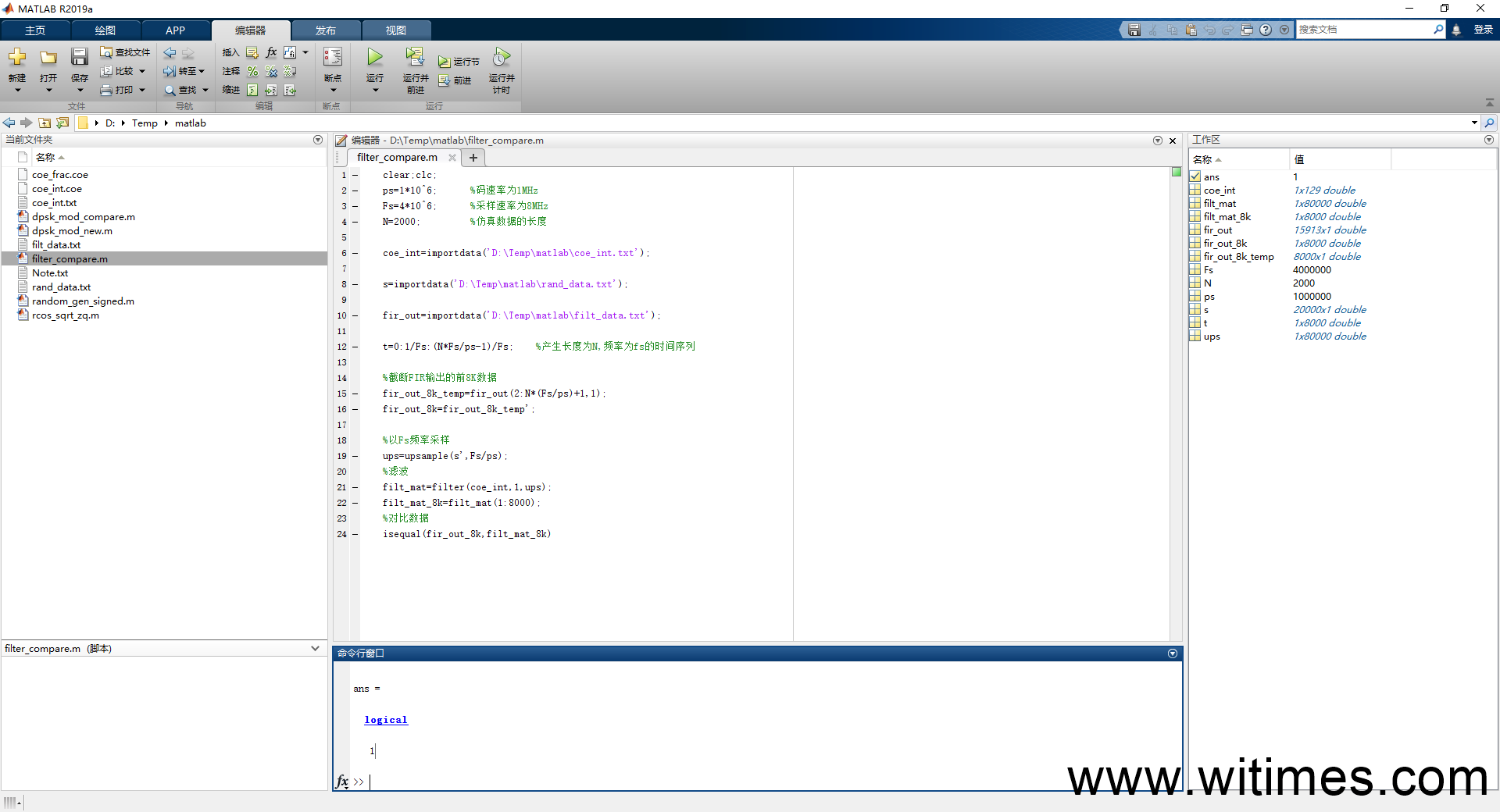Viewport: 1500px width, 812px height.
Task: Expand the filter_compare.m details panel chevron
Action: (x=315, y=648)
